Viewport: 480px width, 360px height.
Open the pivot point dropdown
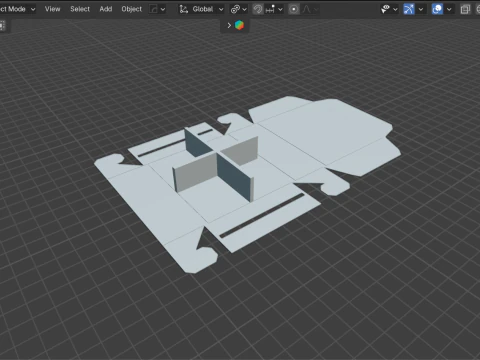(239, 9)
